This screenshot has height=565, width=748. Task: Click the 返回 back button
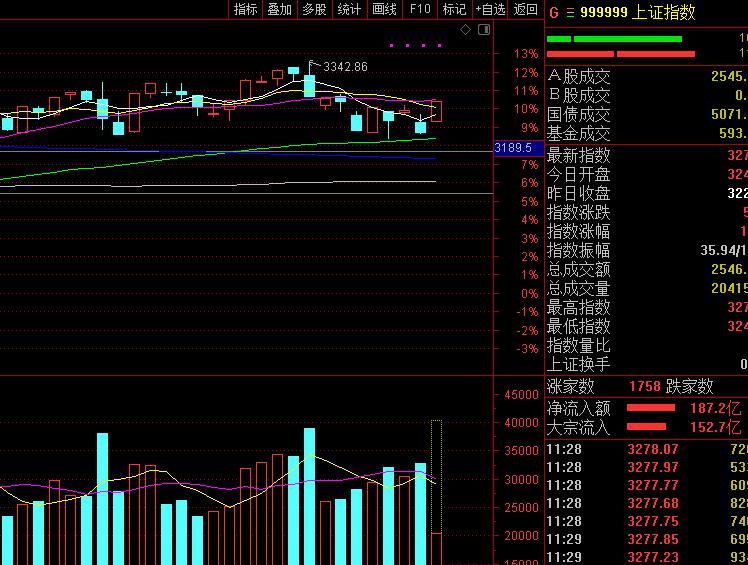525,9
